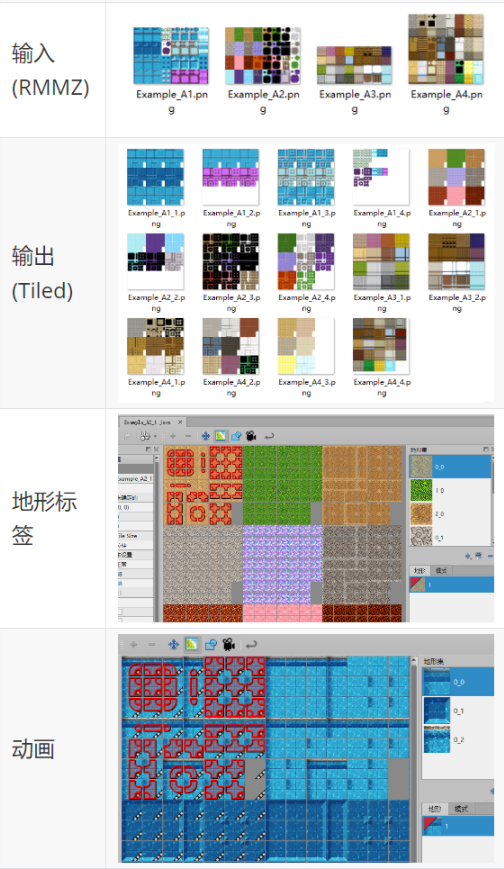Click the remove minus icon below terrain-label list

tap(490, 555)
